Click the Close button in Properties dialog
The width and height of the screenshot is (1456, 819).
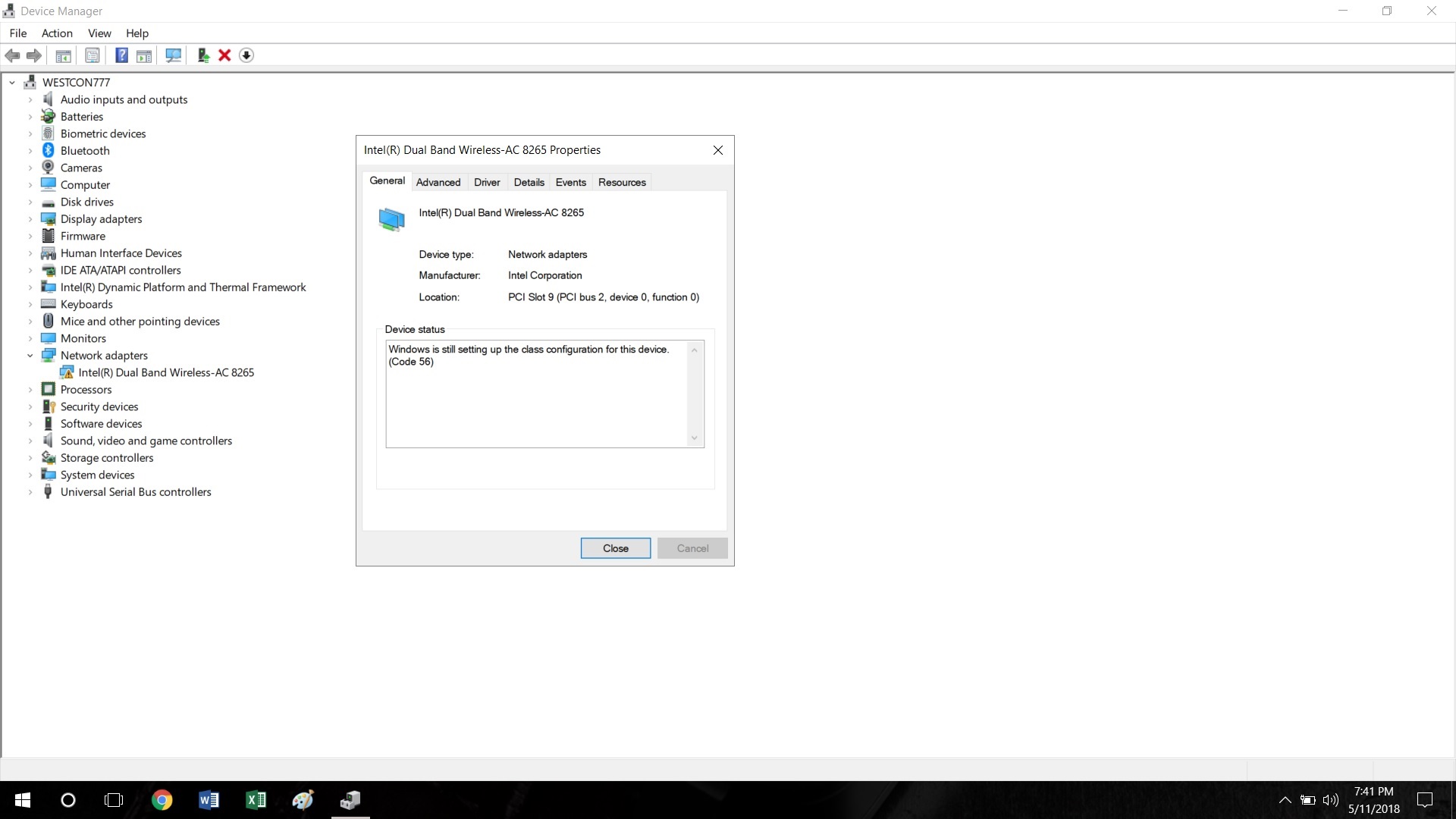(615, 548)
